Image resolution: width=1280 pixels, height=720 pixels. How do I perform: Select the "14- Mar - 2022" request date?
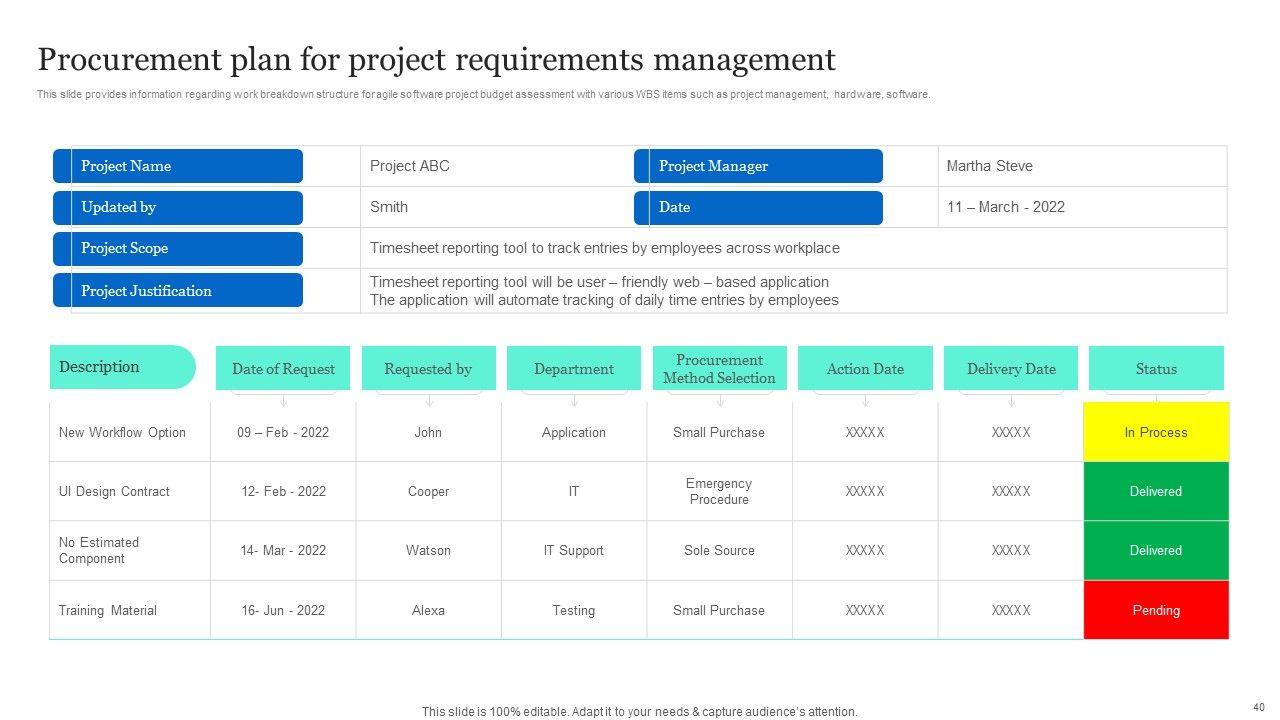point(283,550)
